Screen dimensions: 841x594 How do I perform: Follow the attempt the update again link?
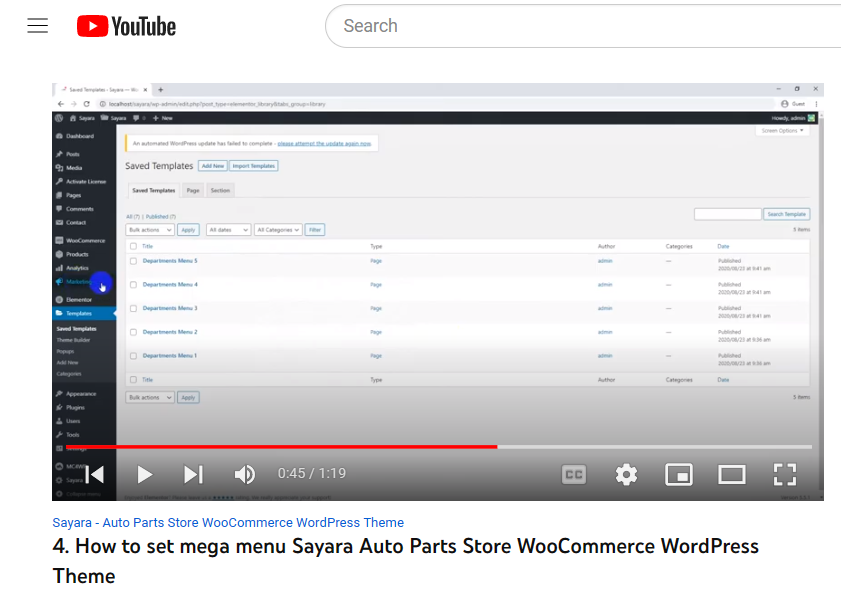(x=324, y=144)
